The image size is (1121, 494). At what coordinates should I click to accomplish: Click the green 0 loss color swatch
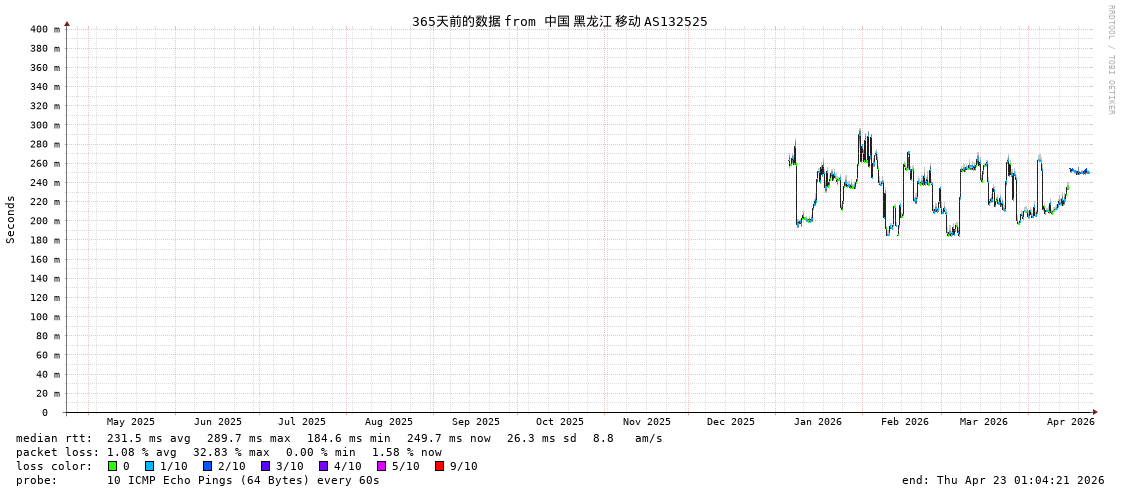pos(113,466)
